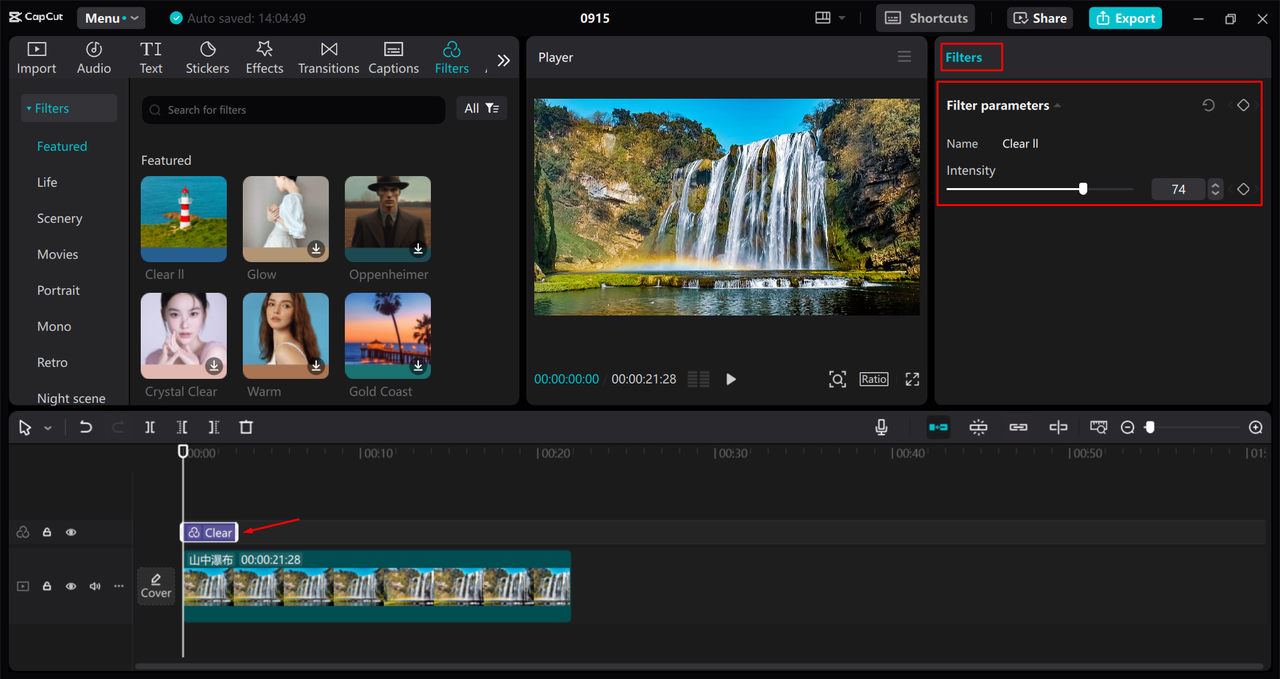Adjust the timeline zoom slider

tap(1150, 427)
